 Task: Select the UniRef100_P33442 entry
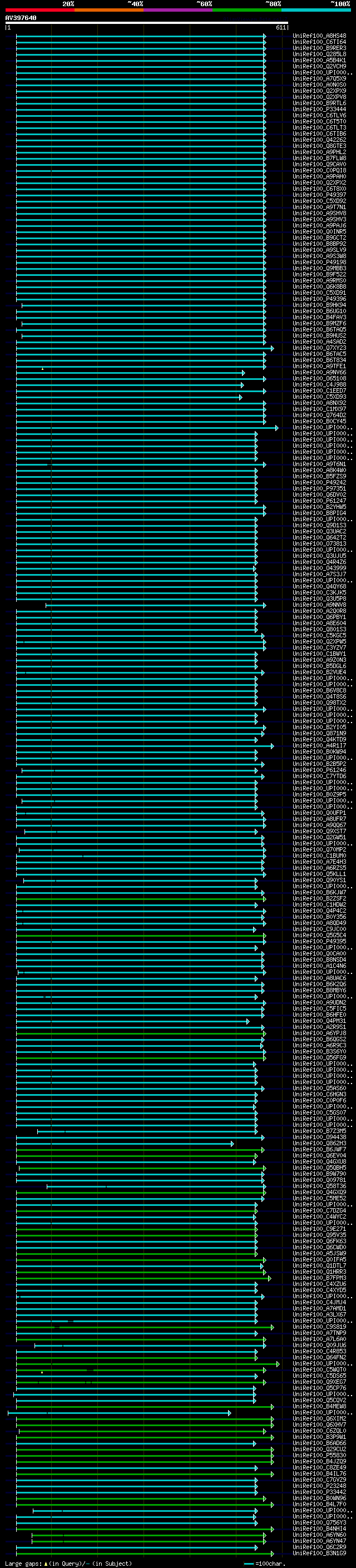point(319,1492)
